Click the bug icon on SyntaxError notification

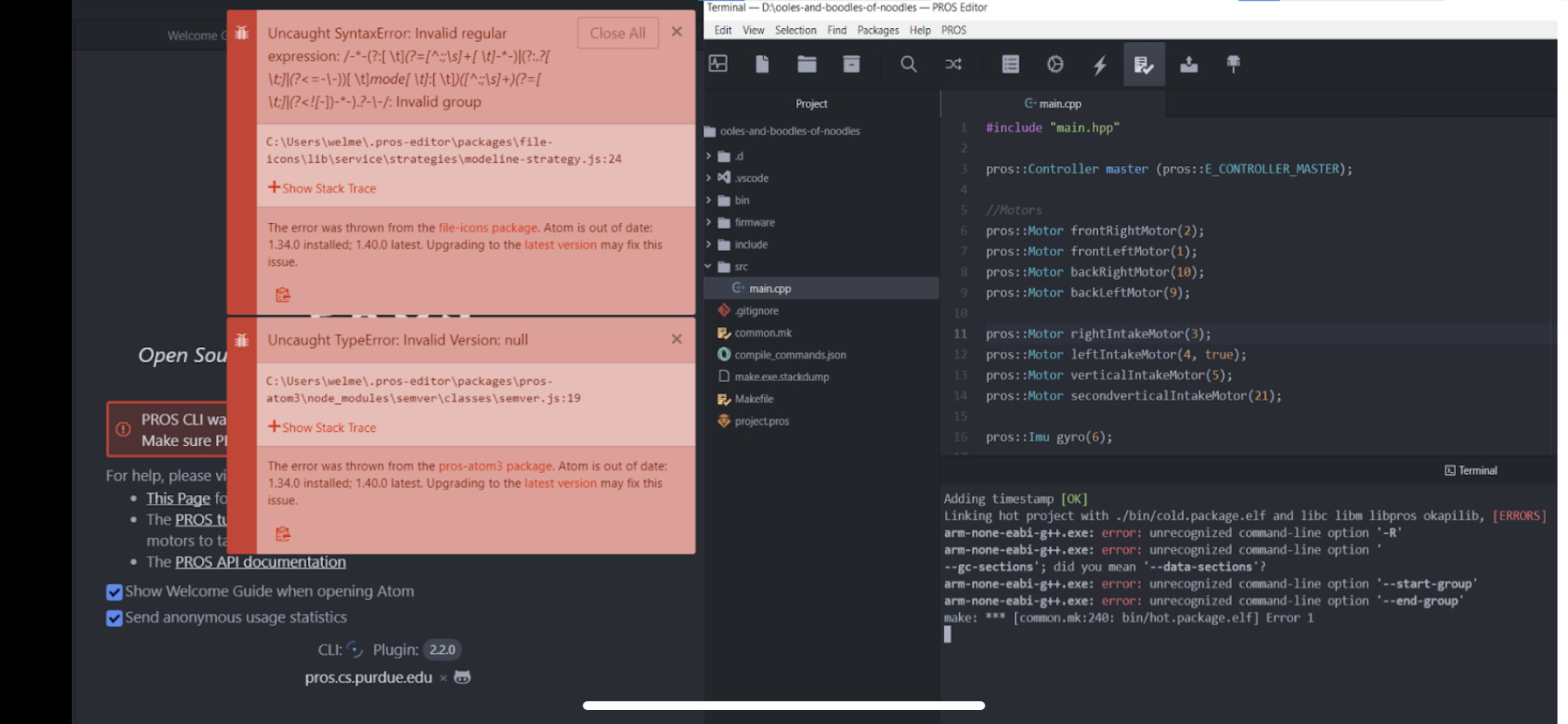click(x=241, y=33)
